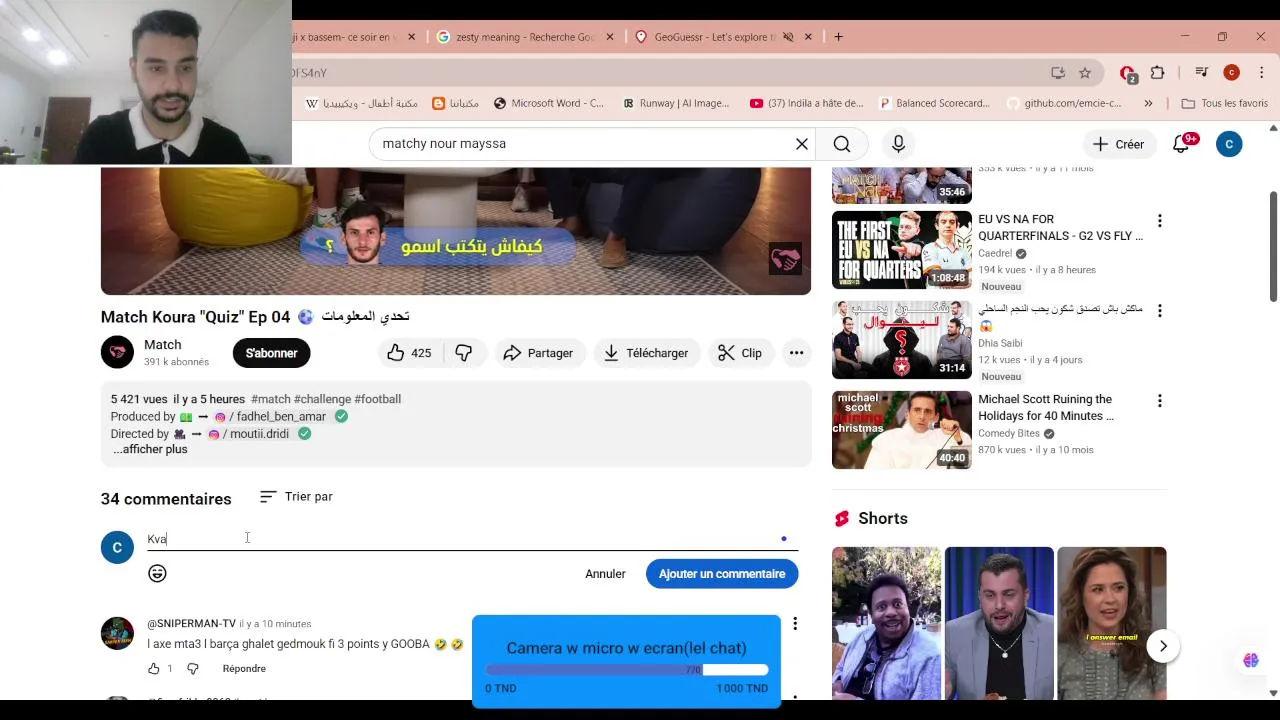Dislike the video with thumbs down

464,353
